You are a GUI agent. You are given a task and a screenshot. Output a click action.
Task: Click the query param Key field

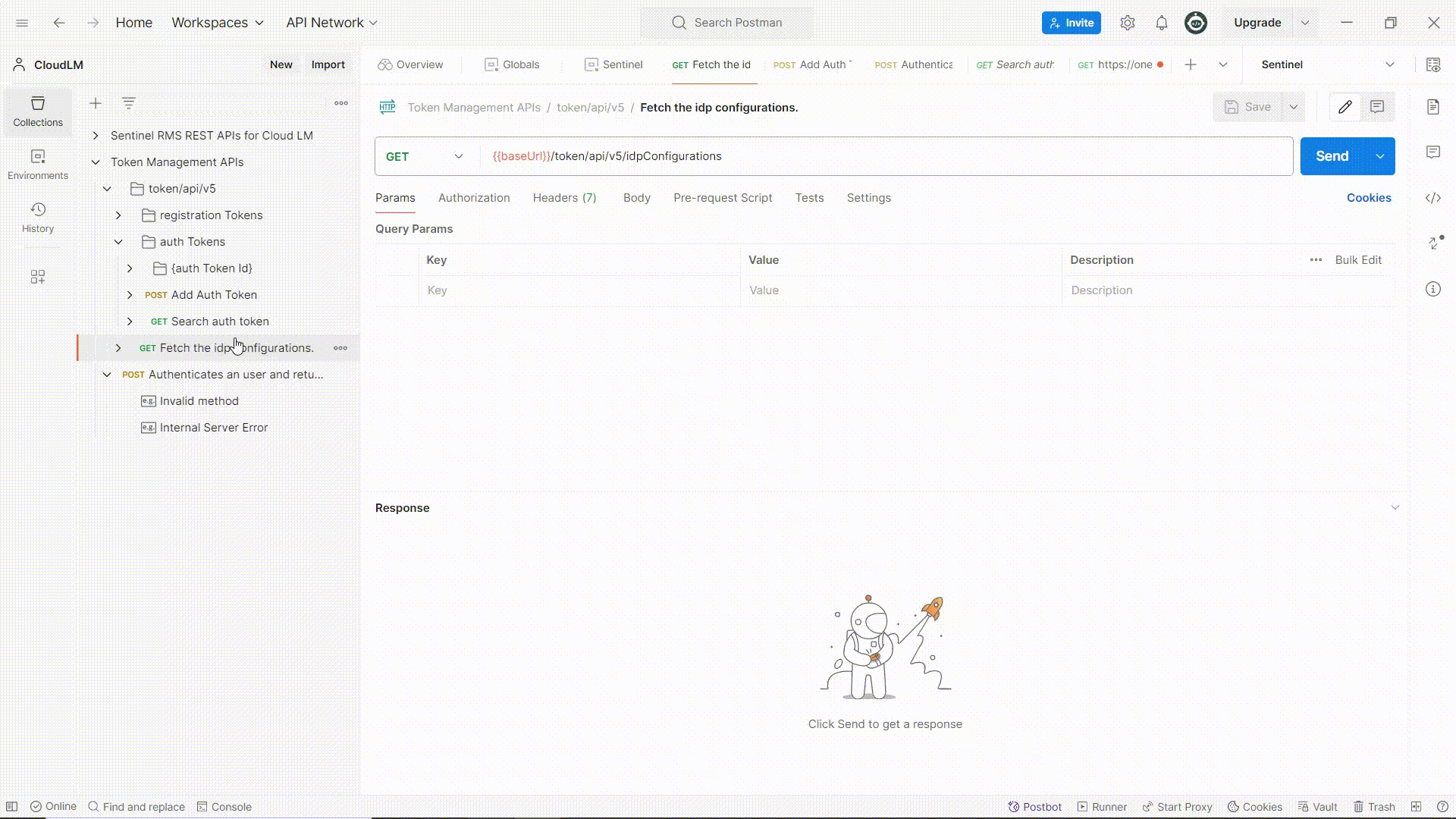[x=580, y=290]
